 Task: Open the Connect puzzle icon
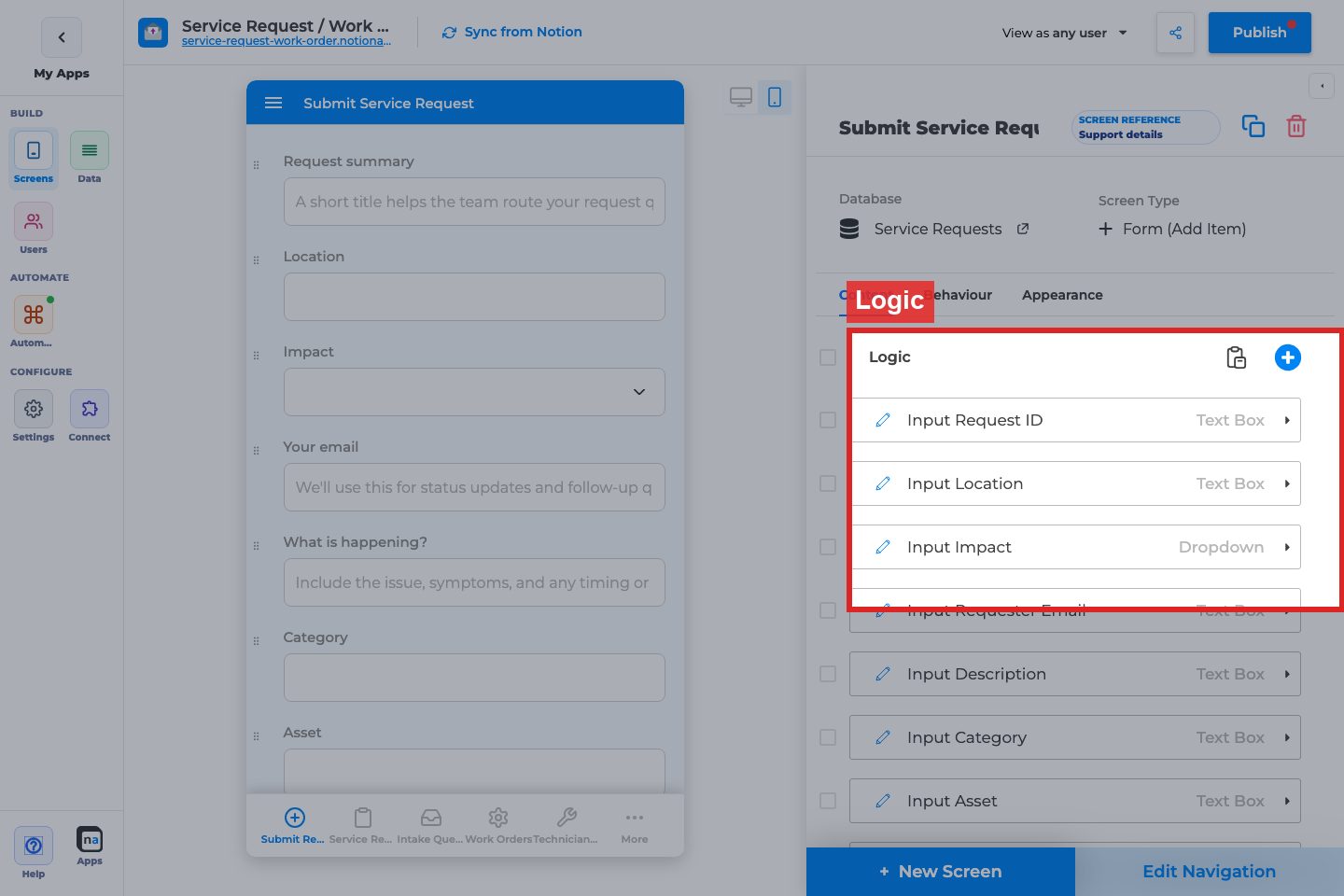90,415
